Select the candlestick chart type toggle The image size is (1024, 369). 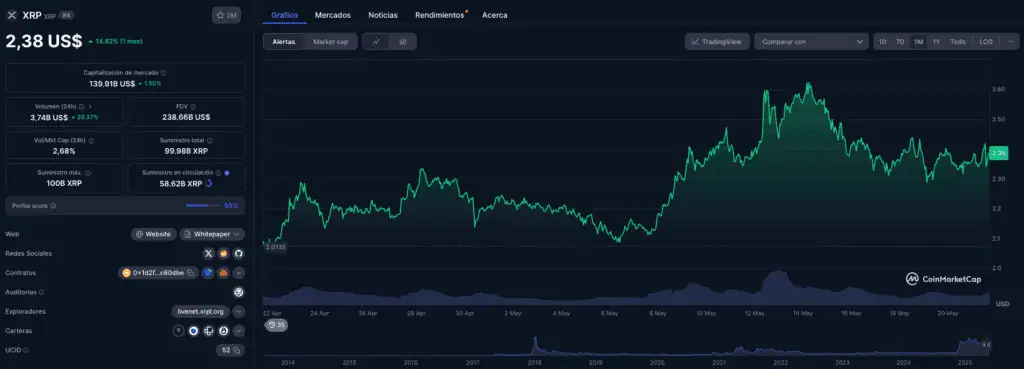click(402, 42)
